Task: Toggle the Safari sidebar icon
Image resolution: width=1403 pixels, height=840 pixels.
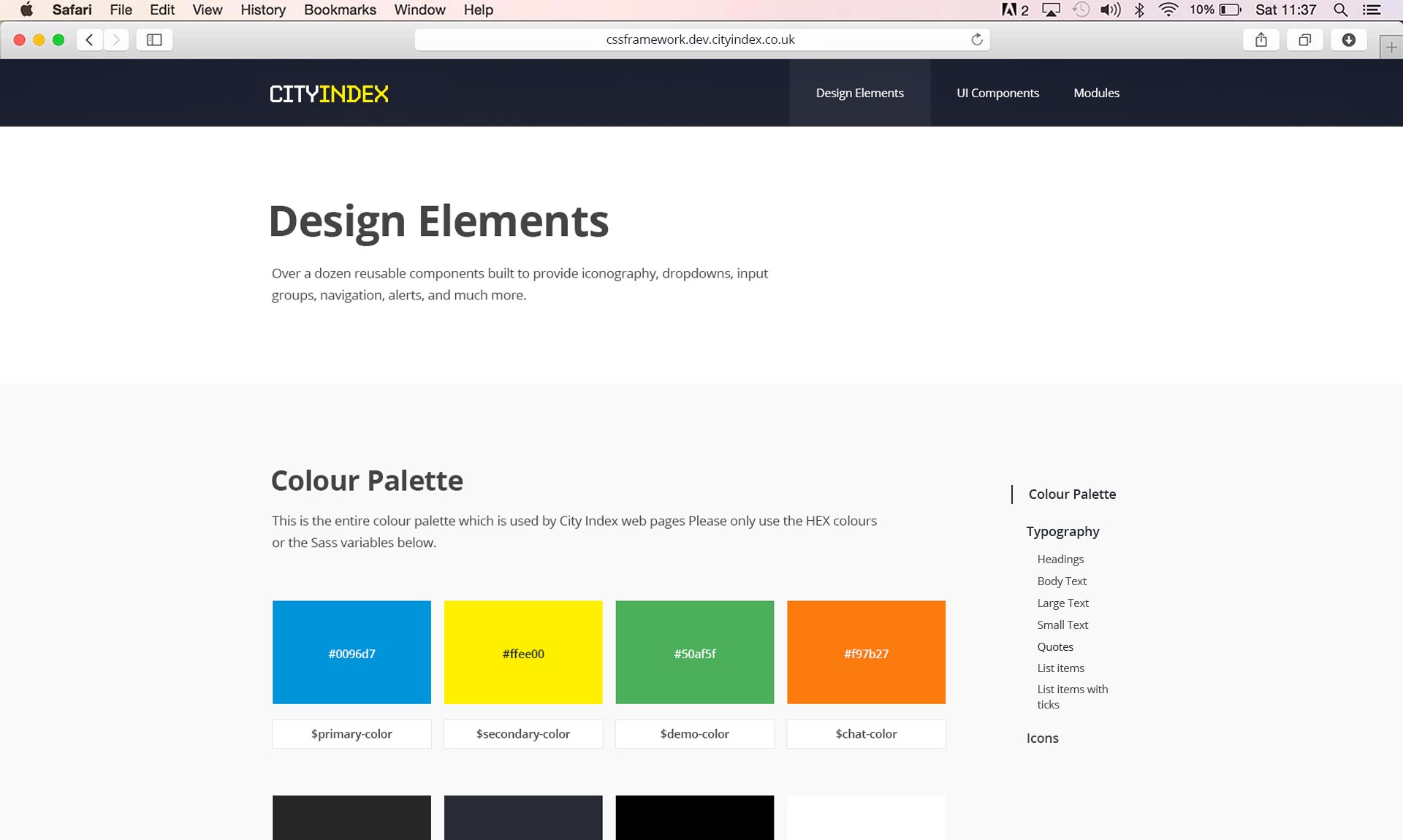Action: [x=154, y=39]
